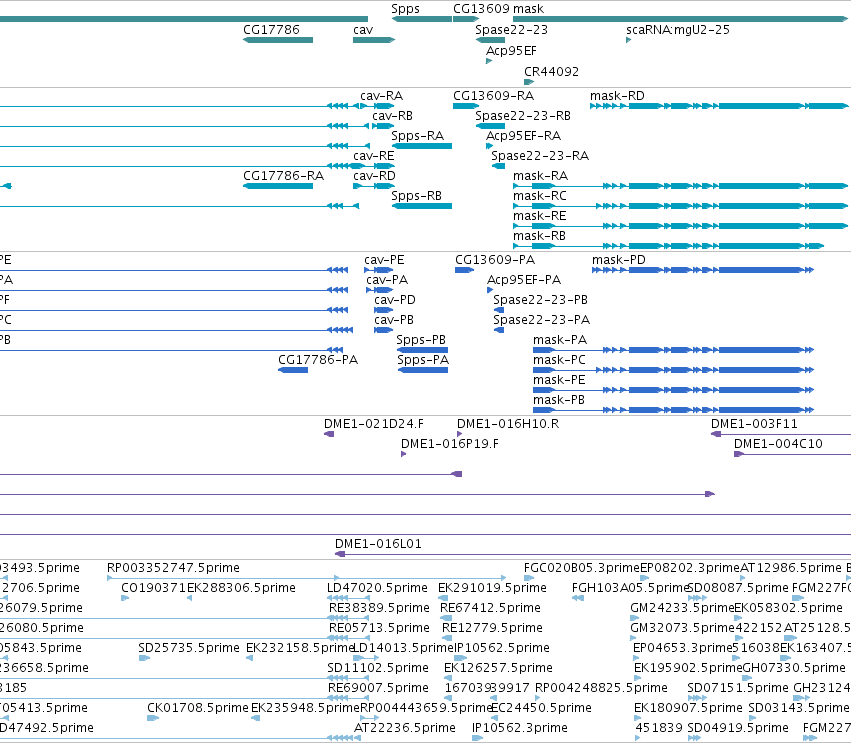Select BAC end DME1-016P19.F
This screenshot has width=851, height=743.
pos(449,444)
